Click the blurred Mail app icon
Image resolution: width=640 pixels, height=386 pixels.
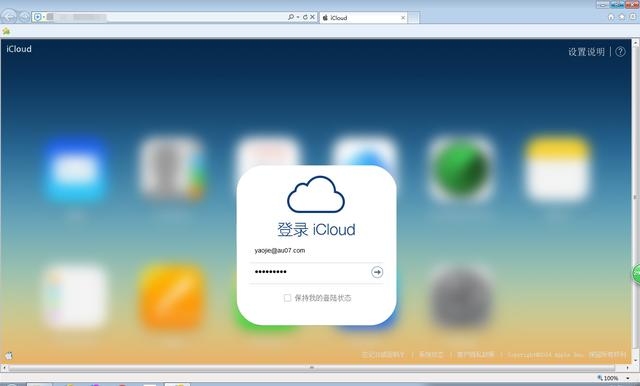(75, 169)
